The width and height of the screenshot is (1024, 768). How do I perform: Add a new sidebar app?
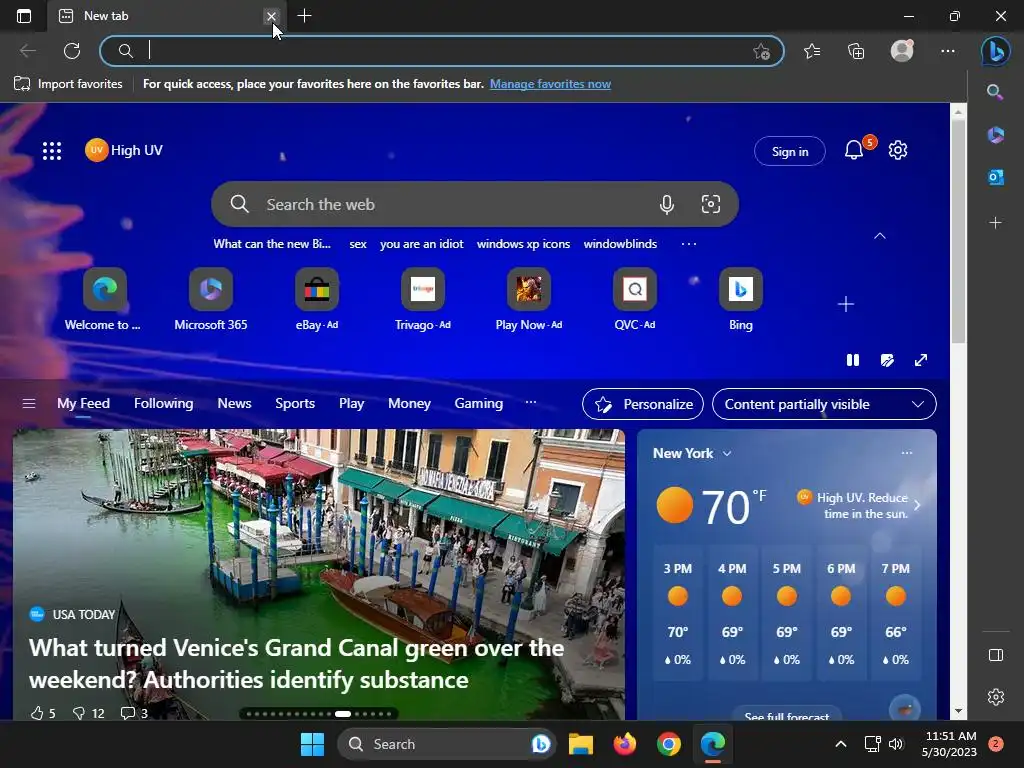[x=995, y=223]
